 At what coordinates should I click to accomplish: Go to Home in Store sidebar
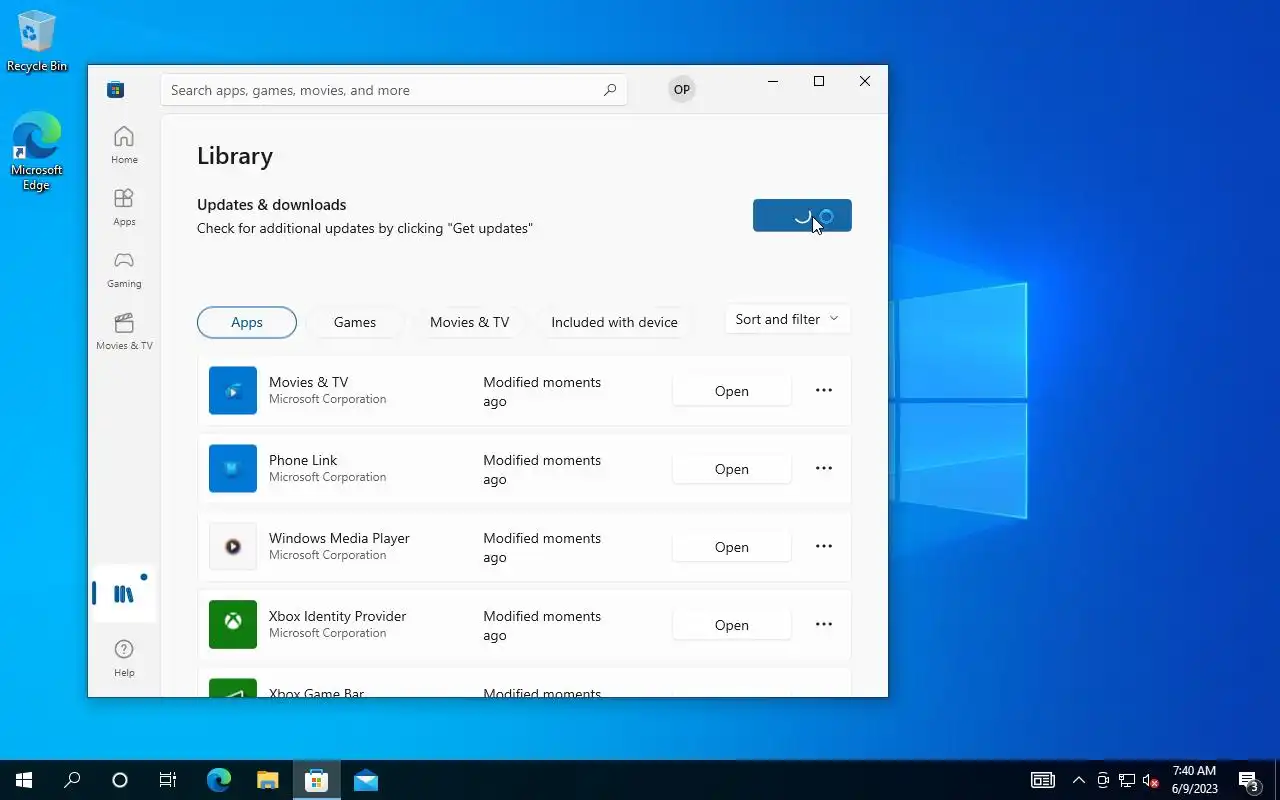[124, 145]
